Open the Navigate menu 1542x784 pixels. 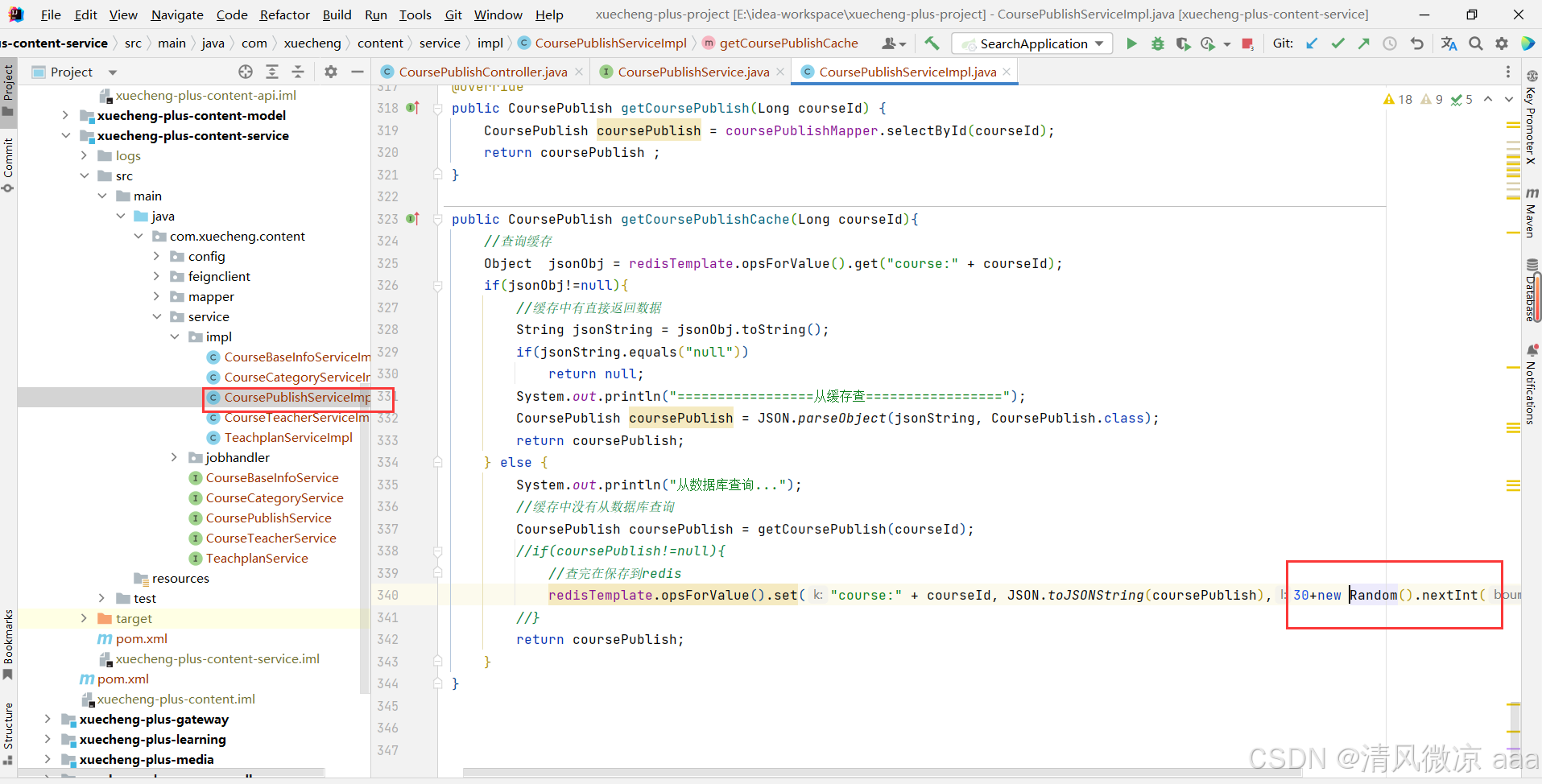(177, 14)
